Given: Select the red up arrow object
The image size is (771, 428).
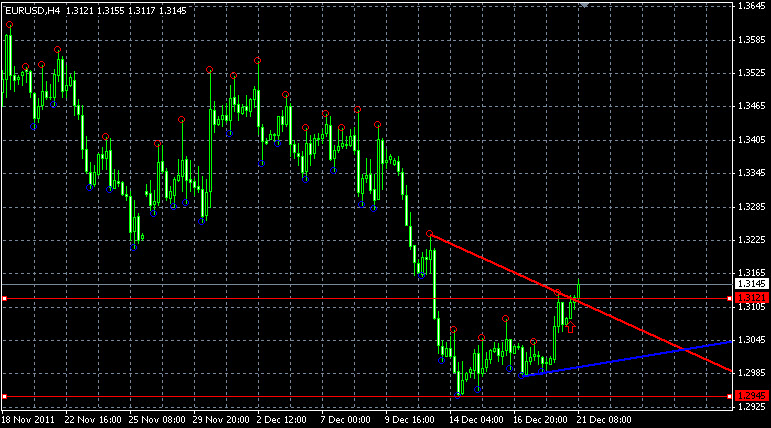Looking at the screenshot, I should (x=570, y=327).
